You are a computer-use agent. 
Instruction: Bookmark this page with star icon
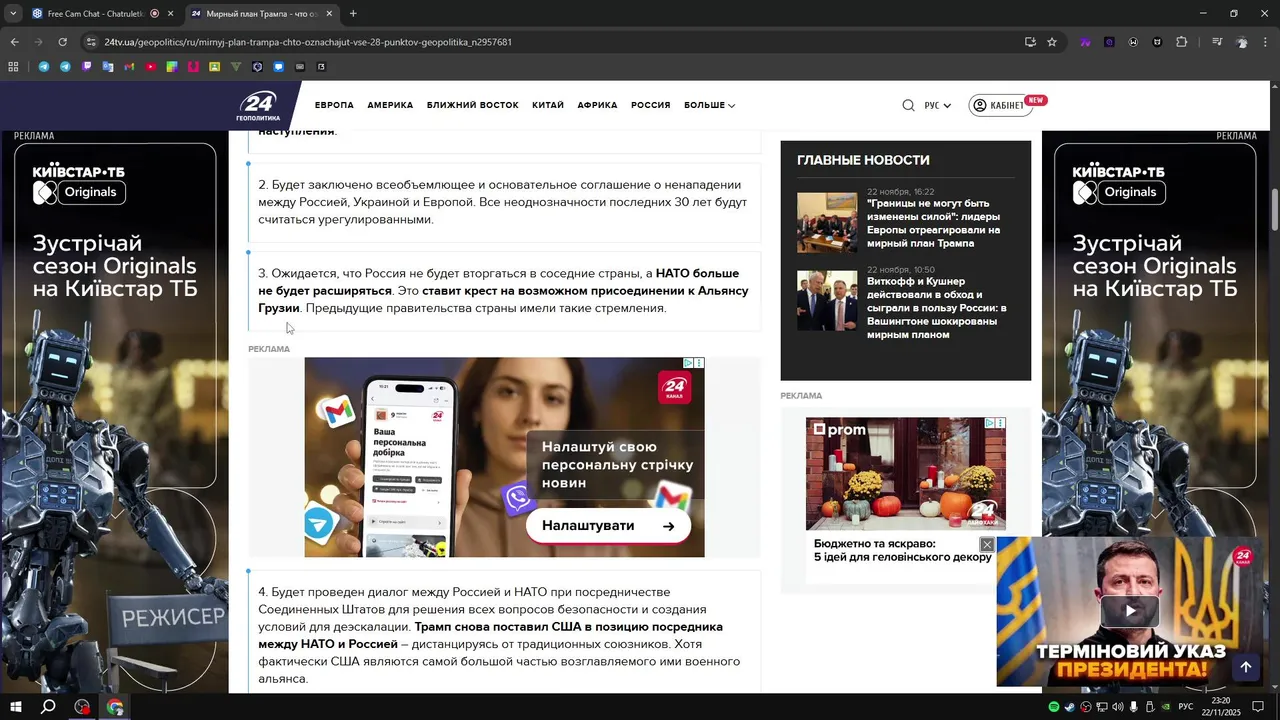[x=1052, y=42]
